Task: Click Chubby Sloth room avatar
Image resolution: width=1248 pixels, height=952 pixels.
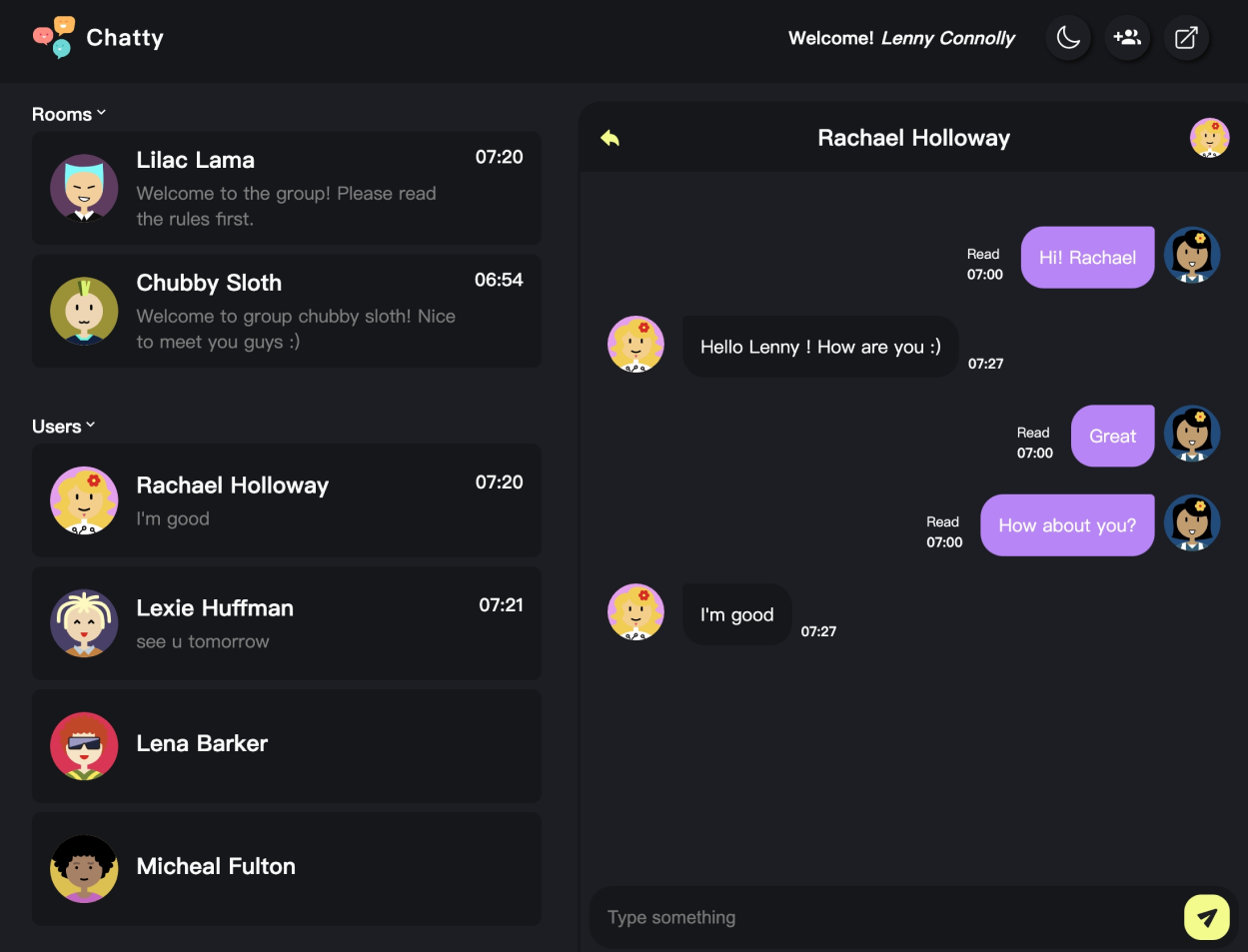Action: (84, 311)
